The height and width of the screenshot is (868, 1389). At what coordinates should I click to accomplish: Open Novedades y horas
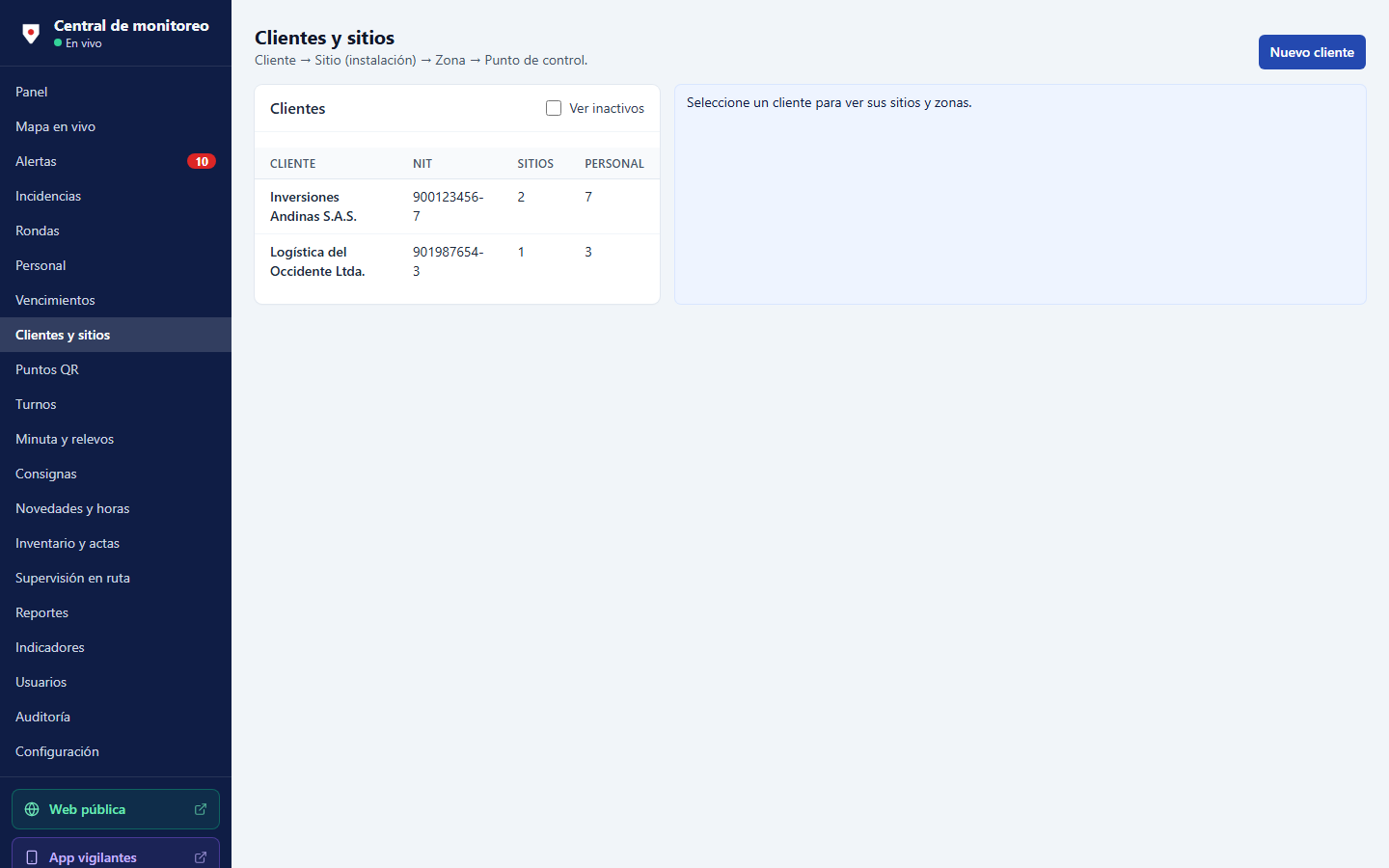pos(116,508)
